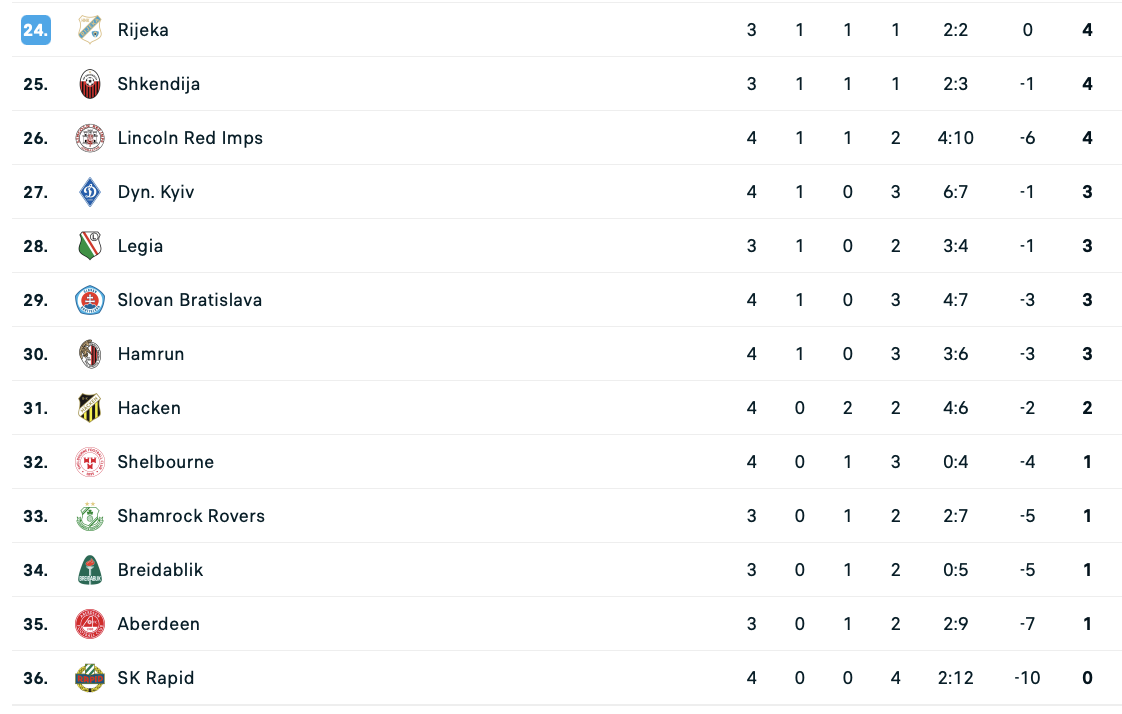The height and width of the screenshot is (714, 1122).
Task: Click the Hamrun club crest
Action: coord(90,354)
